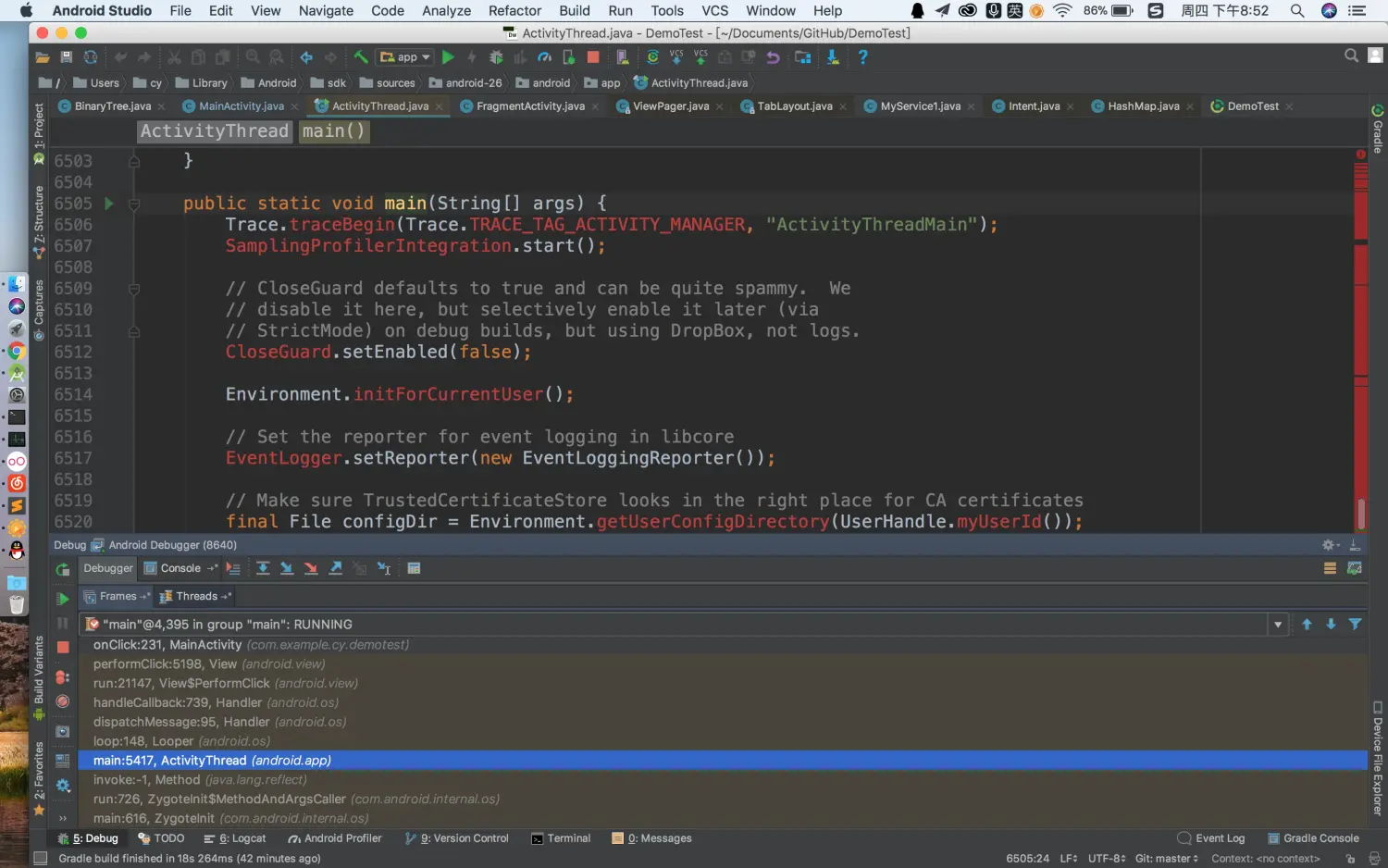Click Attach debugger to Android process icon
The height and width of the screenshot is (868, 1388).
[x=569, y=57]
